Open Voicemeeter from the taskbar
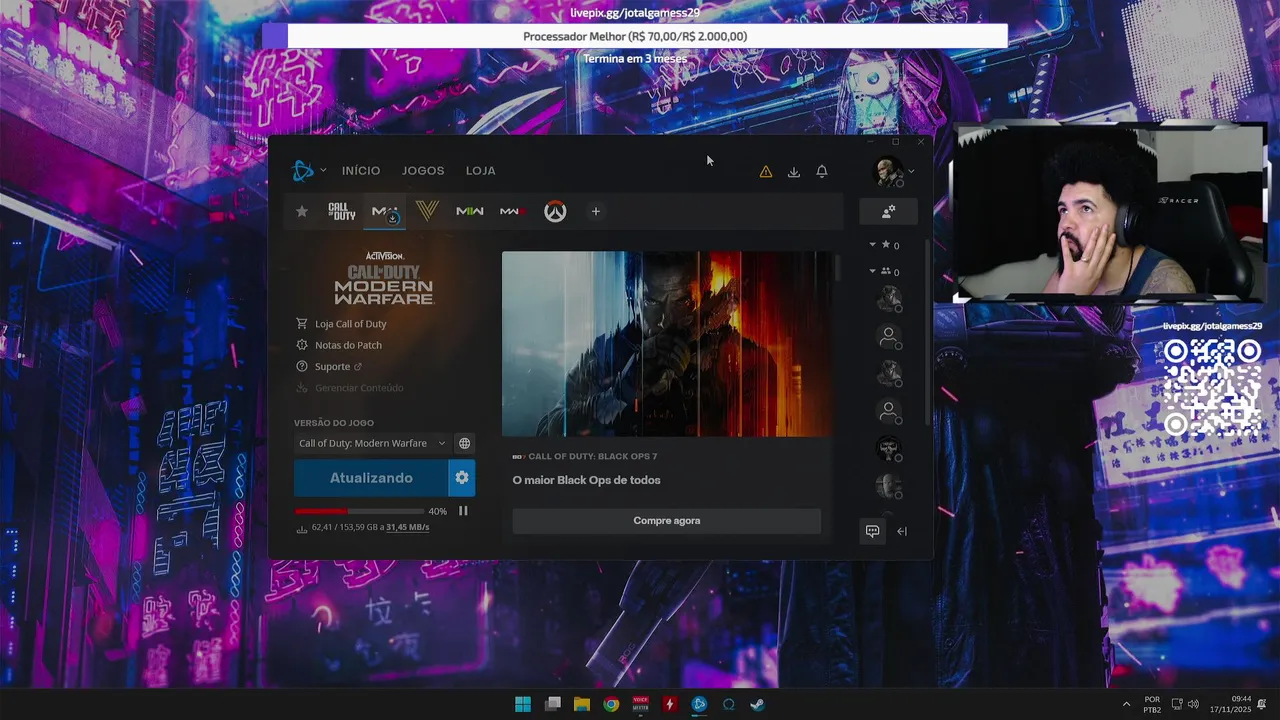Image resolution: width=1280 pixels, height=720 pixels. (641, 704)
